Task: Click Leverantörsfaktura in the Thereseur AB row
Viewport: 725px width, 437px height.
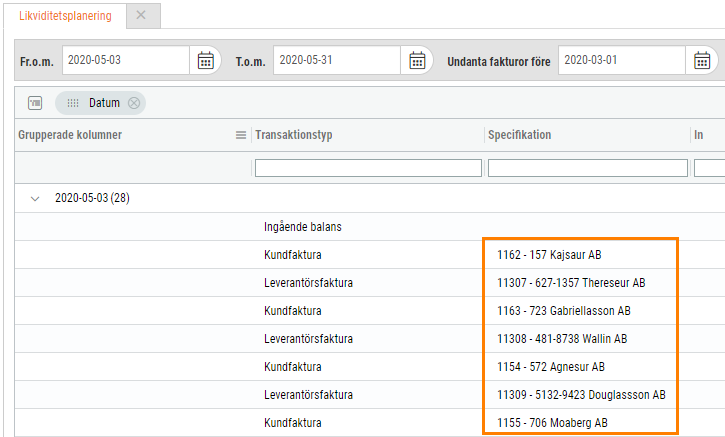Action: pos(308,283)
